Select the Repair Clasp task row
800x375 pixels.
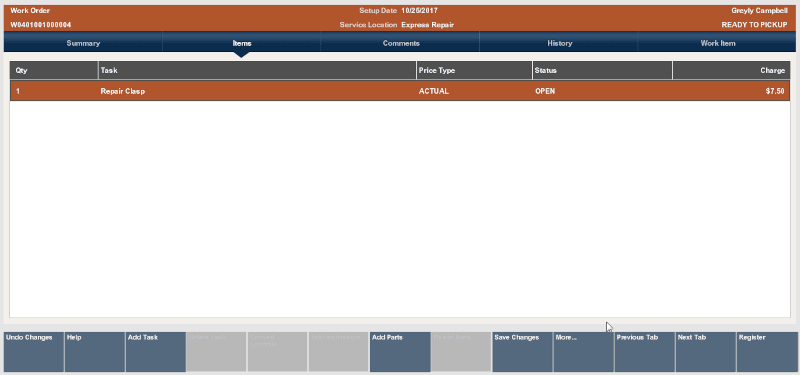click(x=400, y=91)
